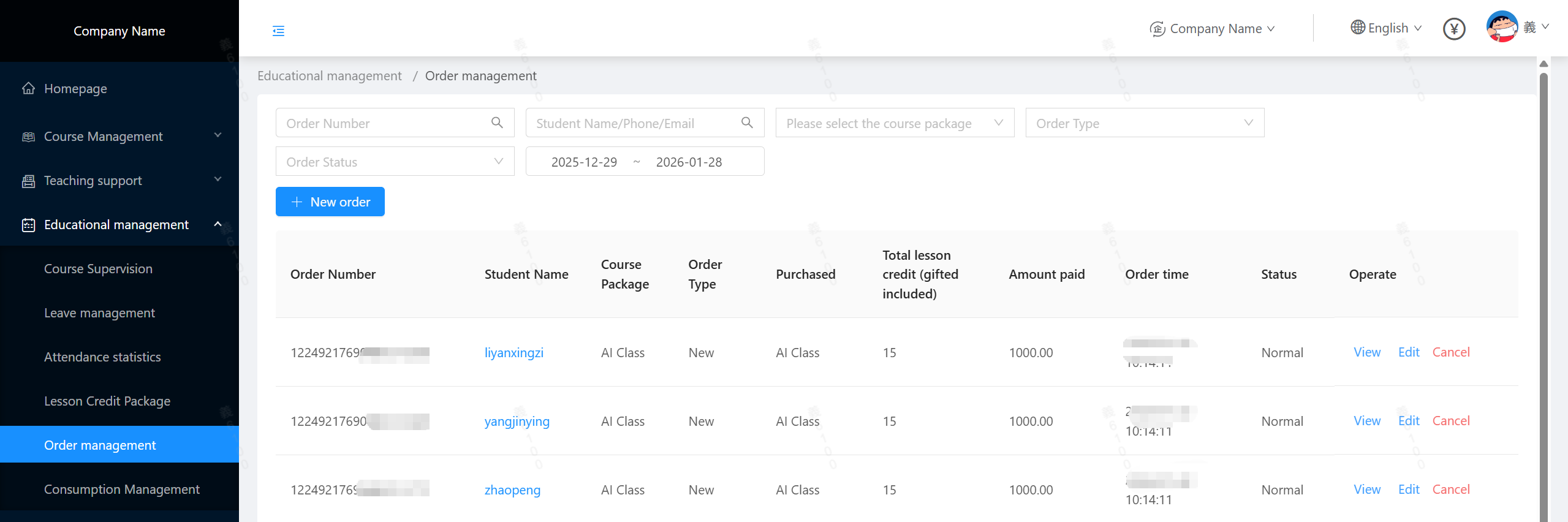Click the Homepage house icon
1568x522 pixels.
click(28, 89)
